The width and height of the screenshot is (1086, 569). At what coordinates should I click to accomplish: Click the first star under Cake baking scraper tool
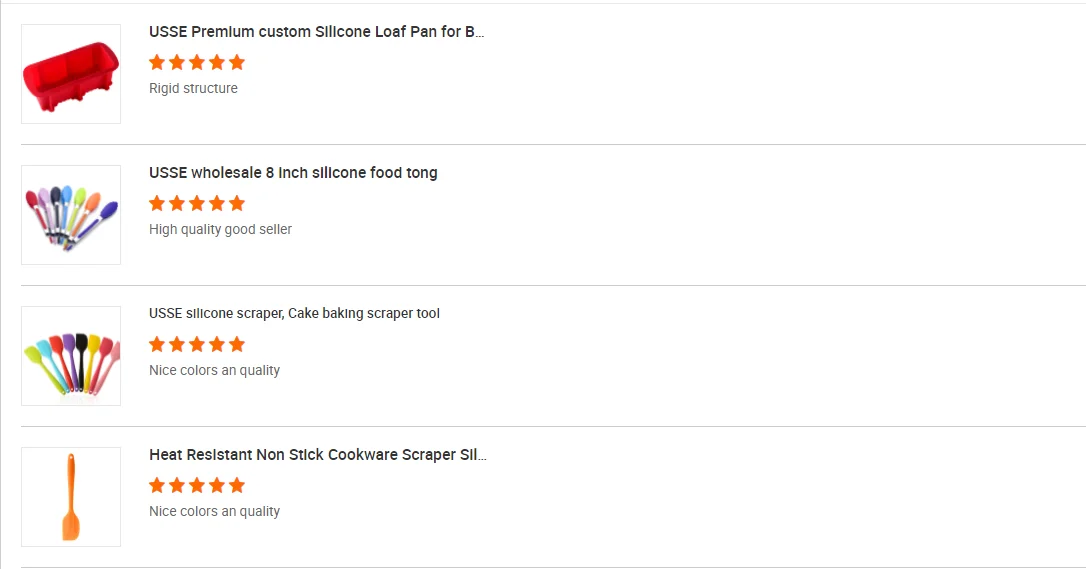157,344
